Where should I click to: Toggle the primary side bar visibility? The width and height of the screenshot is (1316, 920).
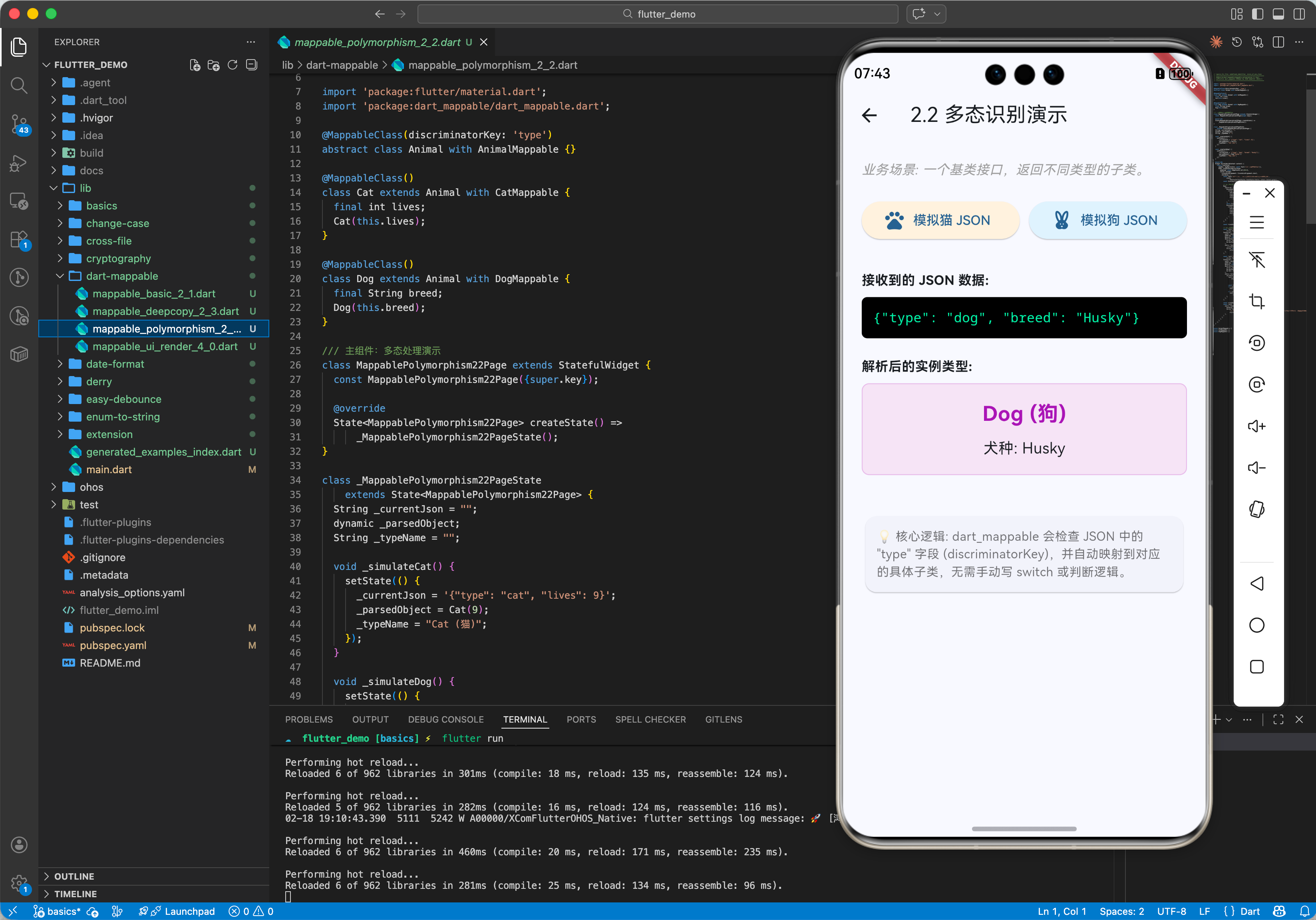click(x=1258, y=14)
